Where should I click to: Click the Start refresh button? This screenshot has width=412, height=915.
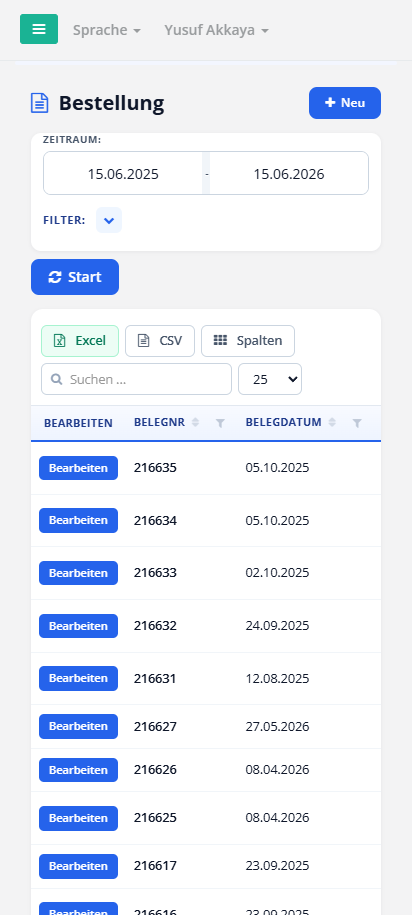[x=75, y=277]
